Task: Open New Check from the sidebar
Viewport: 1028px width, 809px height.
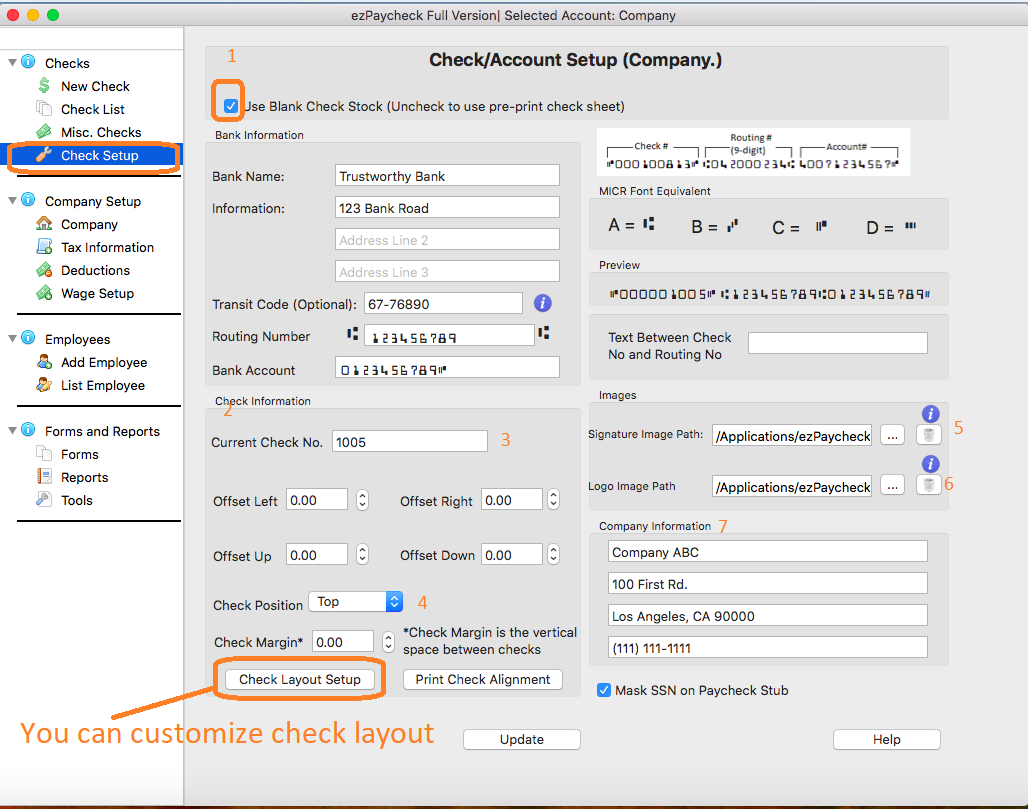Action: click(x=95, y=86)
